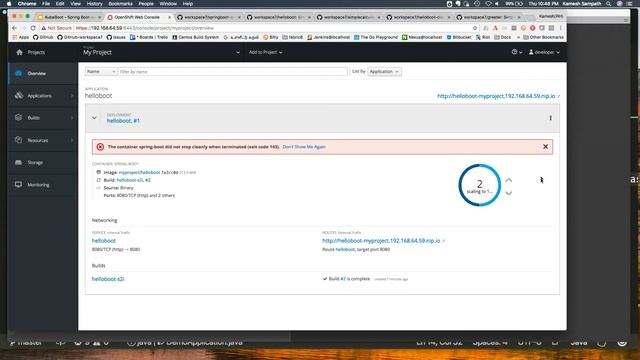Click the Builds layers icon

(x=18, y=118)
